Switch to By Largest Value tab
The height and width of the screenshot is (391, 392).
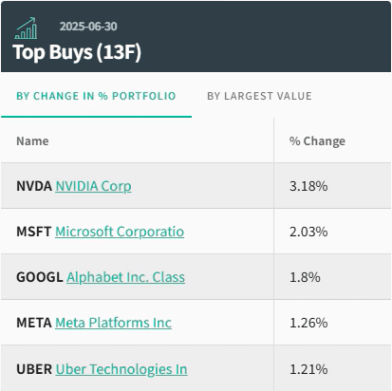[x=259, y=96]
